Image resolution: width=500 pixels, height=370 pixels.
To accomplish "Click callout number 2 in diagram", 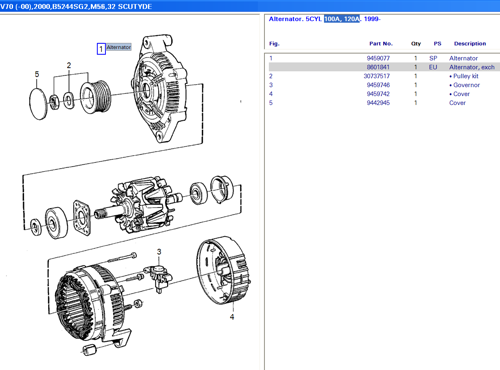I will [x=69, y=65].
